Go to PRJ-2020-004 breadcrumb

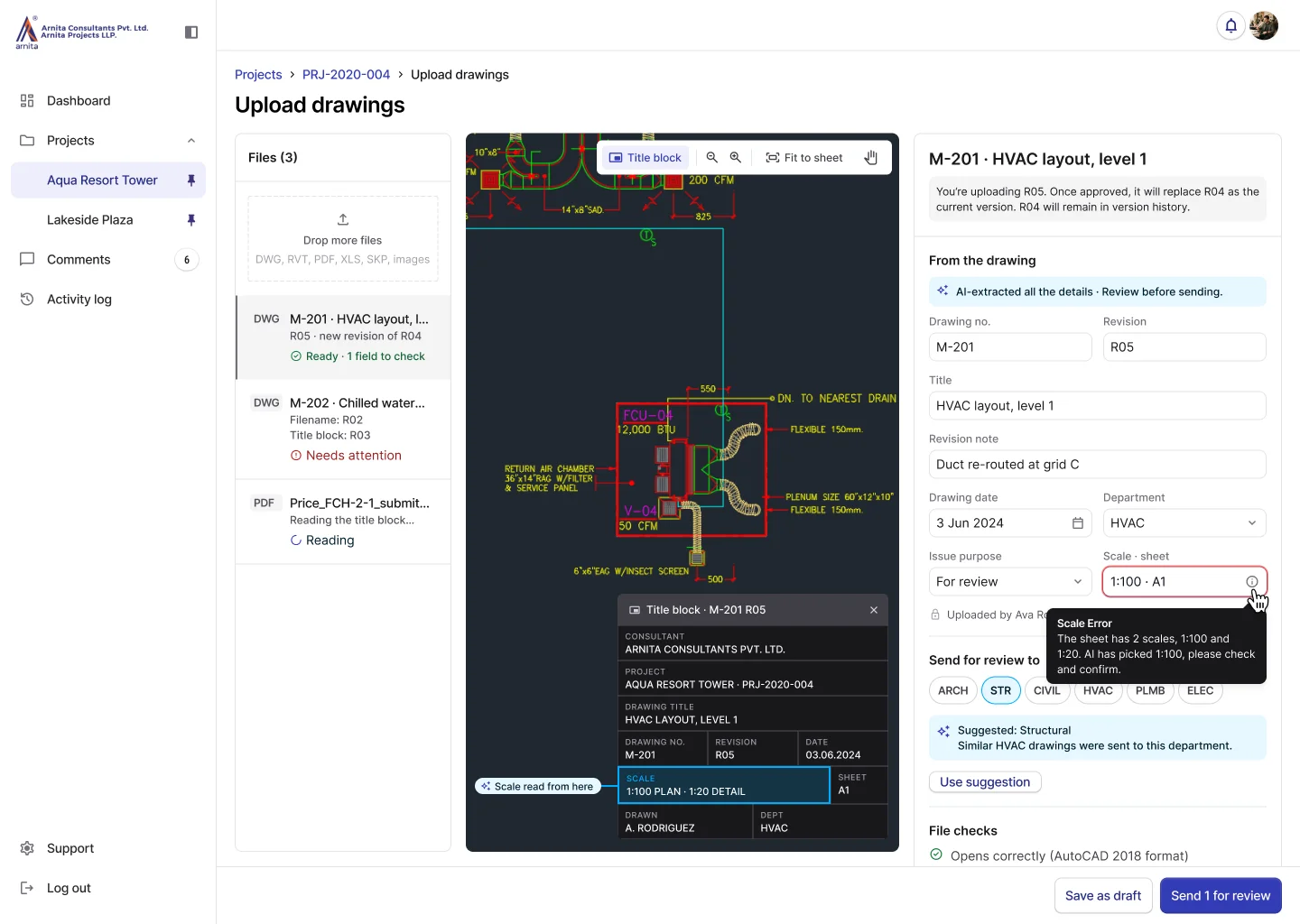click(346, 75)
